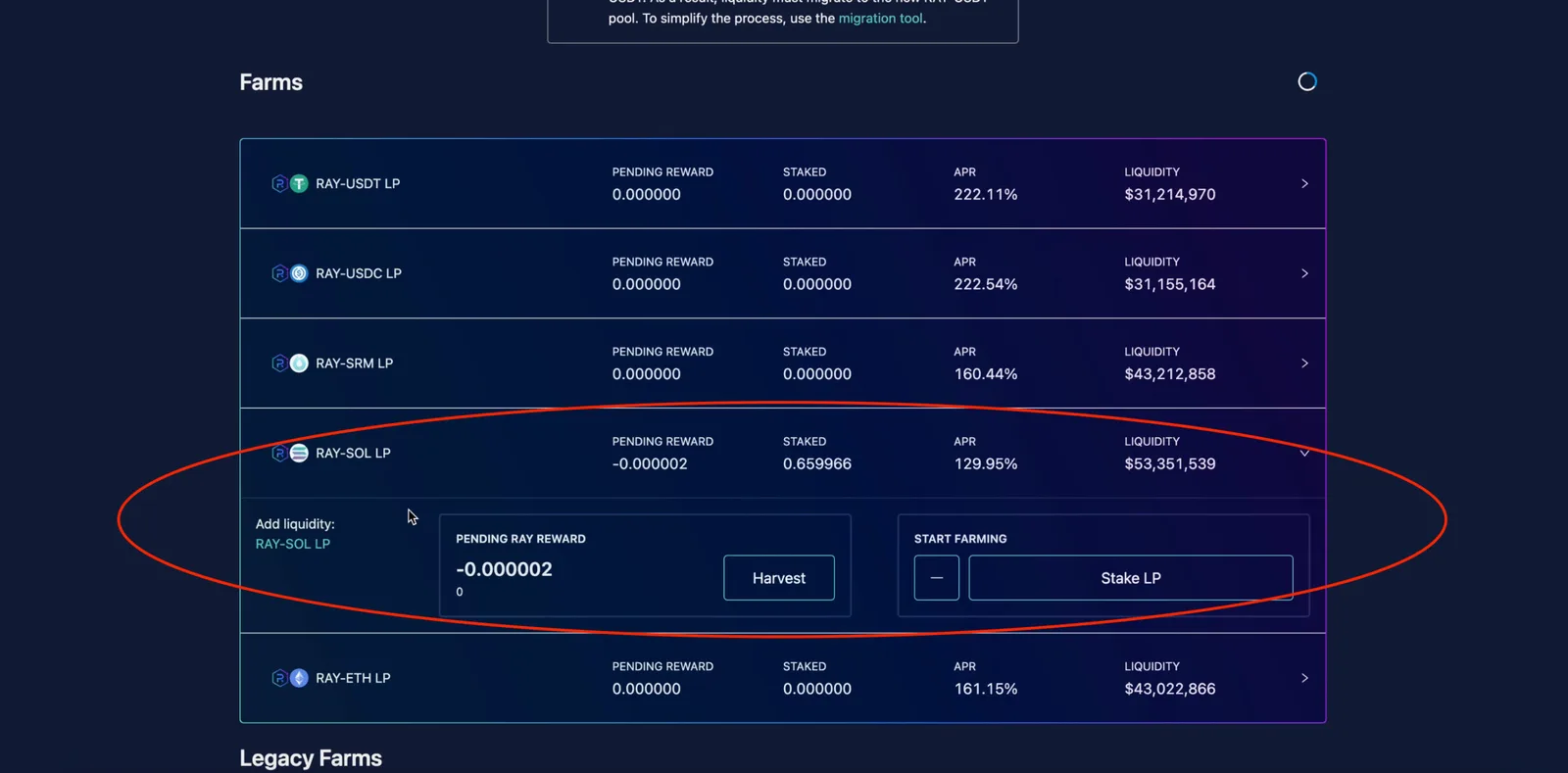Click the LIQUIDITY label in RAY-USDT row
The width and height of the screenshot is (1568, 773).
point(1151,172)
